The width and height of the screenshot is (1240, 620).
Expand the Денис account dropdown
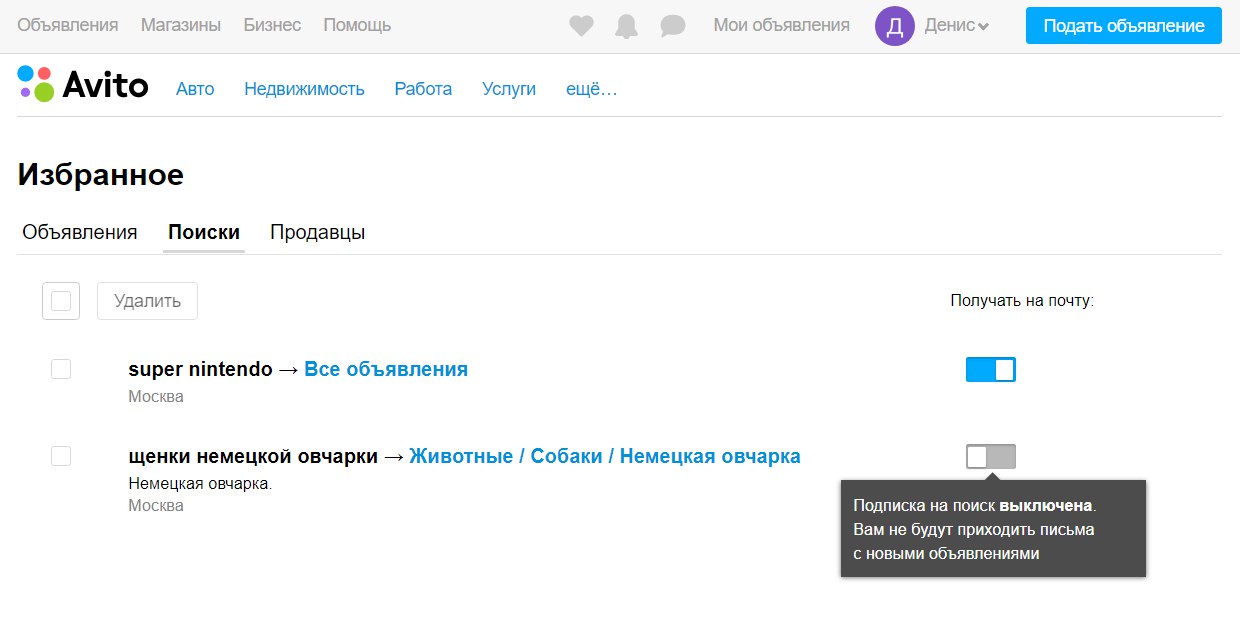pyautogui.click(x=957, y=26)
